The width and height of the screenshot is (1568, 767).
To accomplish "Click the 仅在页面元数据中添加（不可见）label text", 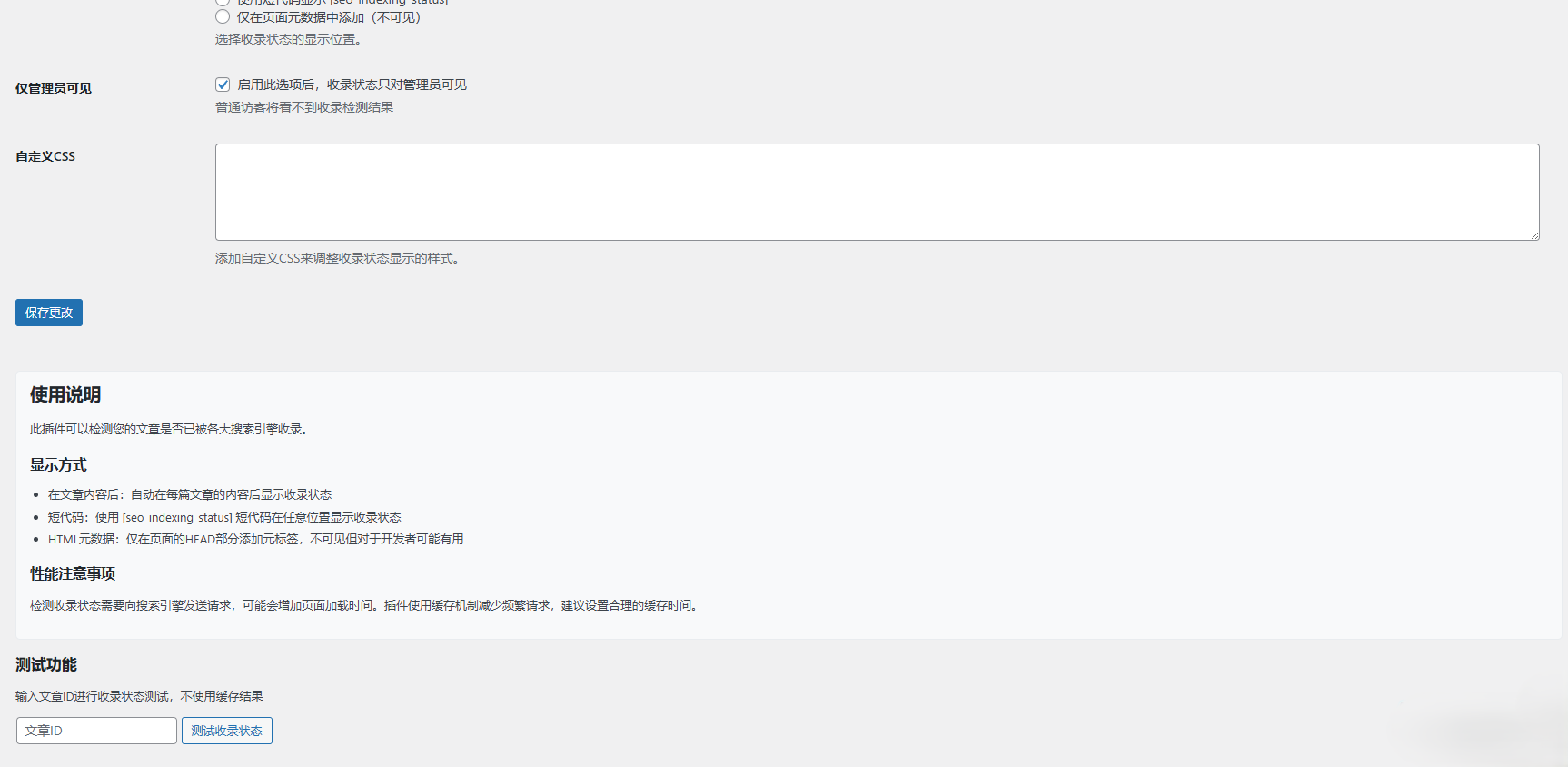I will tap(329, 17).
